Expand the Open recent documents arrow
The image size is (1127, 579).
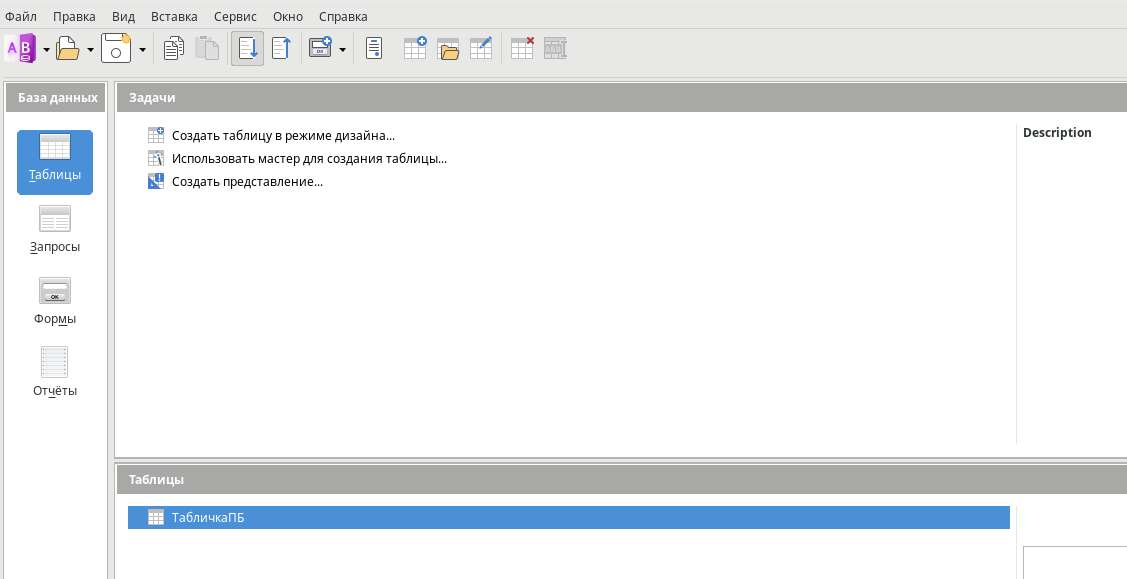[91, 50]
